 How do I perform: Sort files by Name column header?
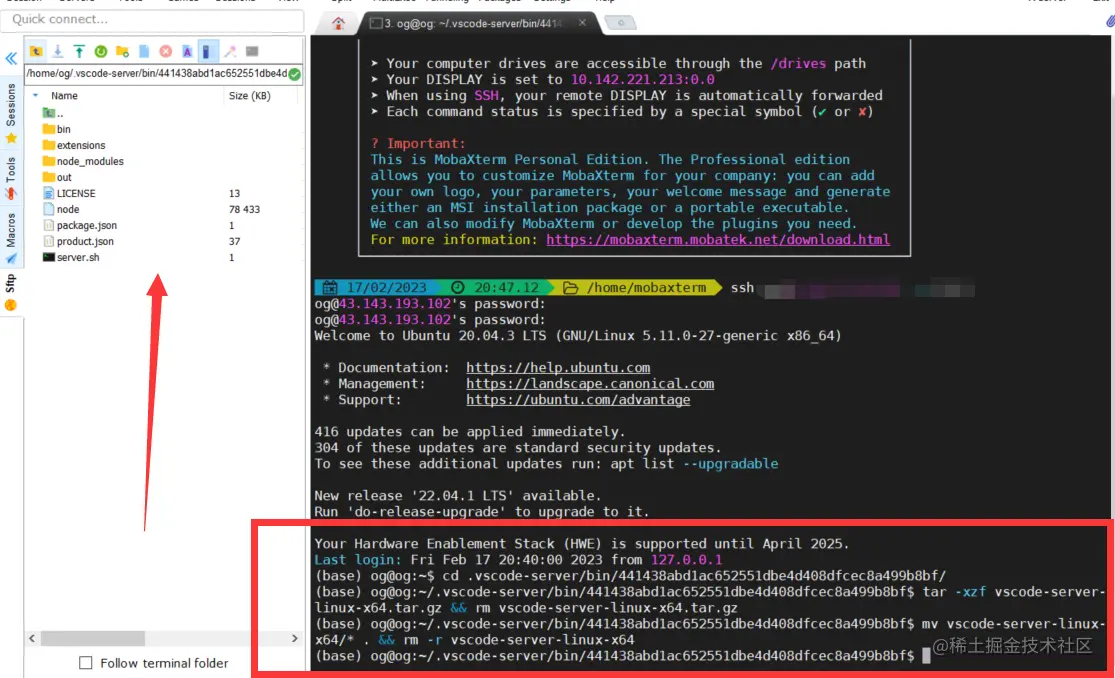pyautogui.click(x=64, y=95)
